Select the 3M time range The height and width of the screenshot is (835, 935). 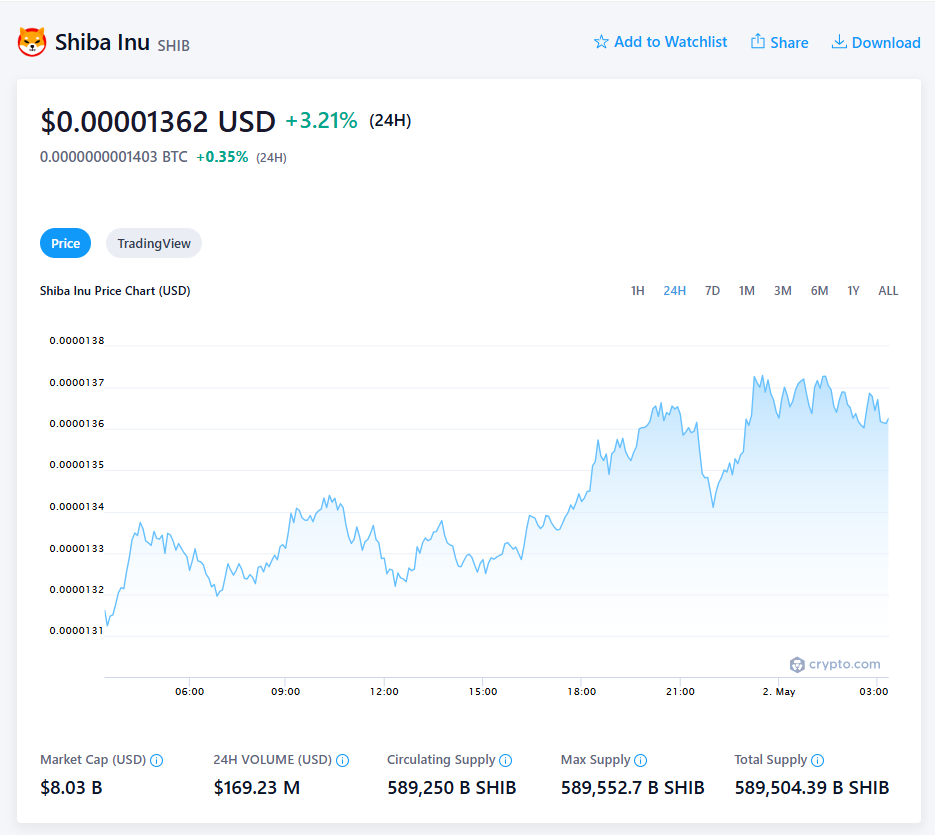click(782, 291)
